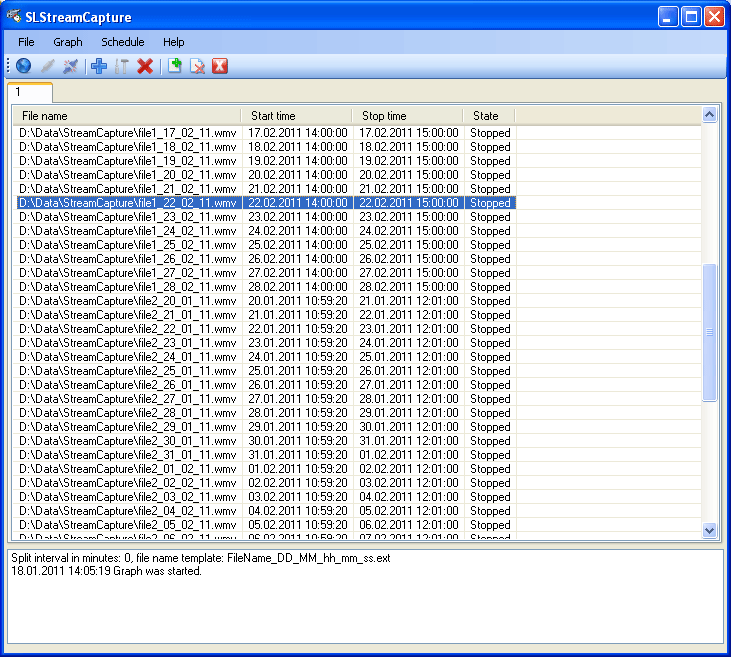Select tab labeled 1
This screenshot has height=657, width=731.
click(x=30, y=92)
